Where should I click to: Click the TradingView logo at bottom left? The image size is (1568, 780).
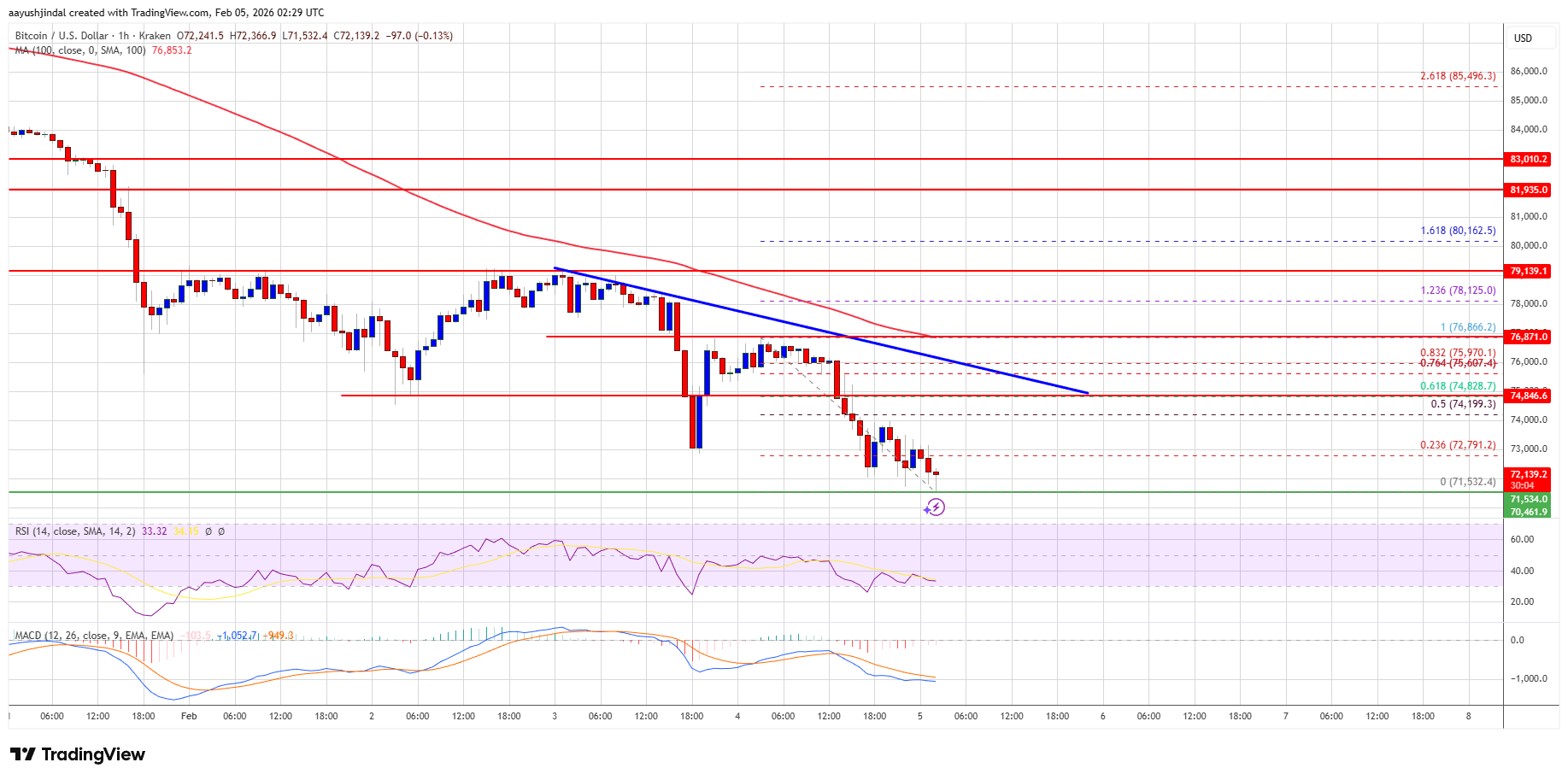(x=78, y=754)
